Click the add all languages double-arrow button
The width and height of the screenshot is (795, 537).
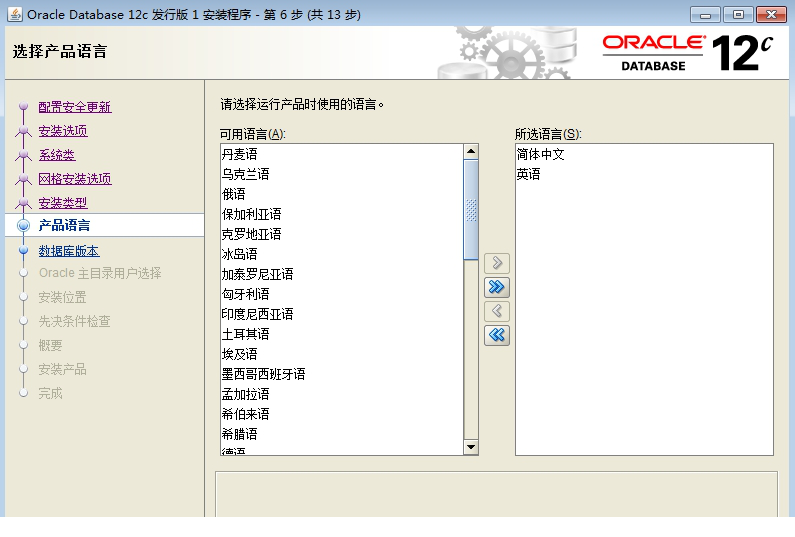pos(497,287)
